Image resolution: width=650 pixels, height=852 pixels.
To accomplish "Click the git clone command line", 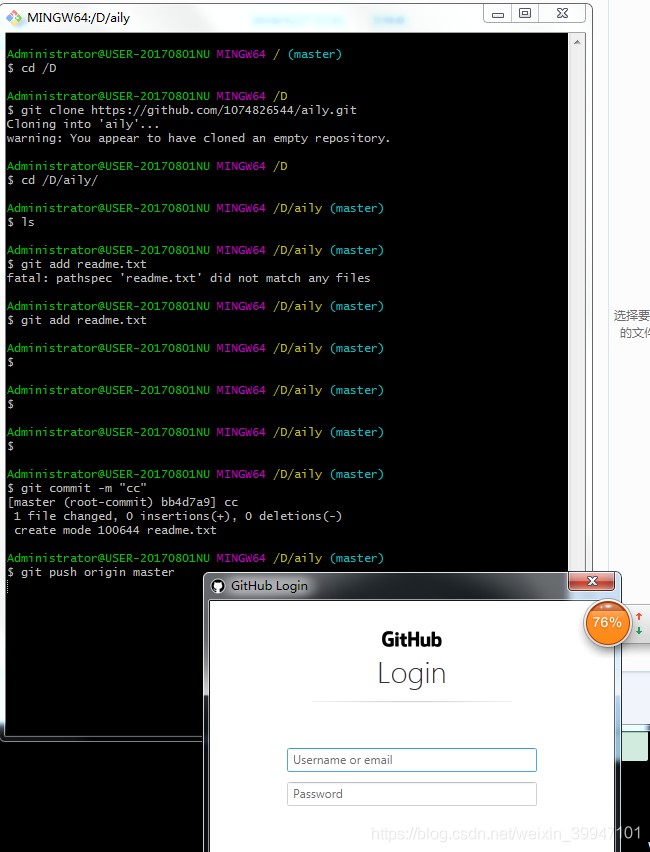I will (182, 110).
